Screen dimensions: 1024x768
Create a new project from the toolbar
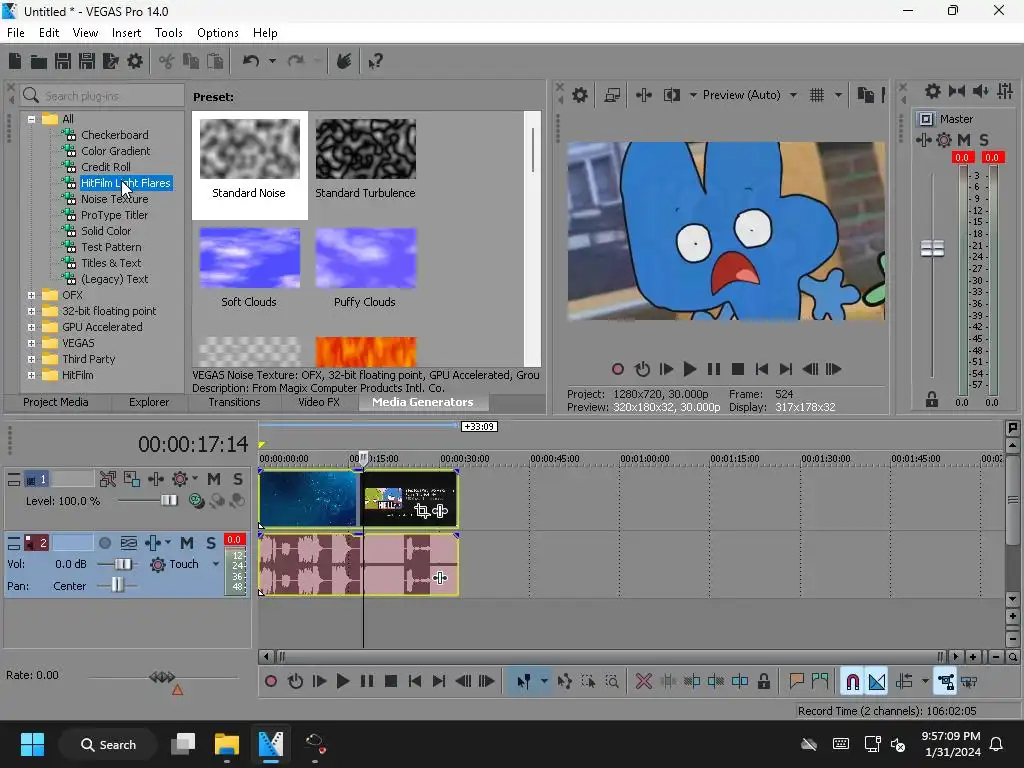pyautogui.click(x=15, y=61)
